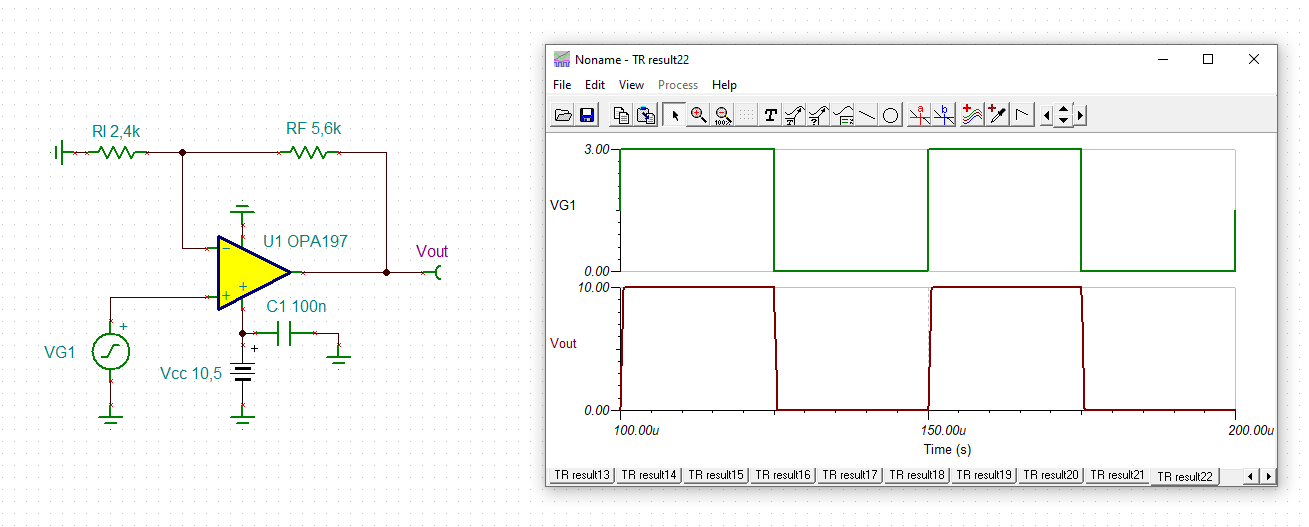Image resolution: width=1309 pixels, height=527 pixels.
Task: Select the VG1 curve label
Action: click(563, 205)
